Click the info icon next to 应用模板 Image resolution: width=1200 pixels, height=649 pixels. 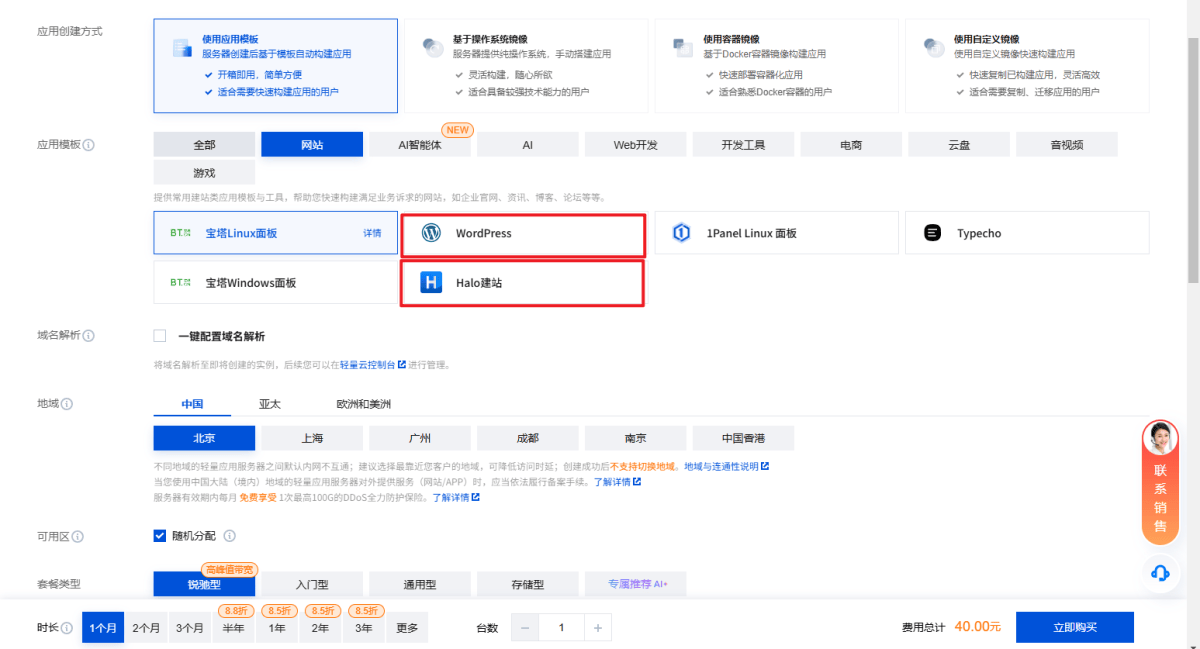click(89, 145)
